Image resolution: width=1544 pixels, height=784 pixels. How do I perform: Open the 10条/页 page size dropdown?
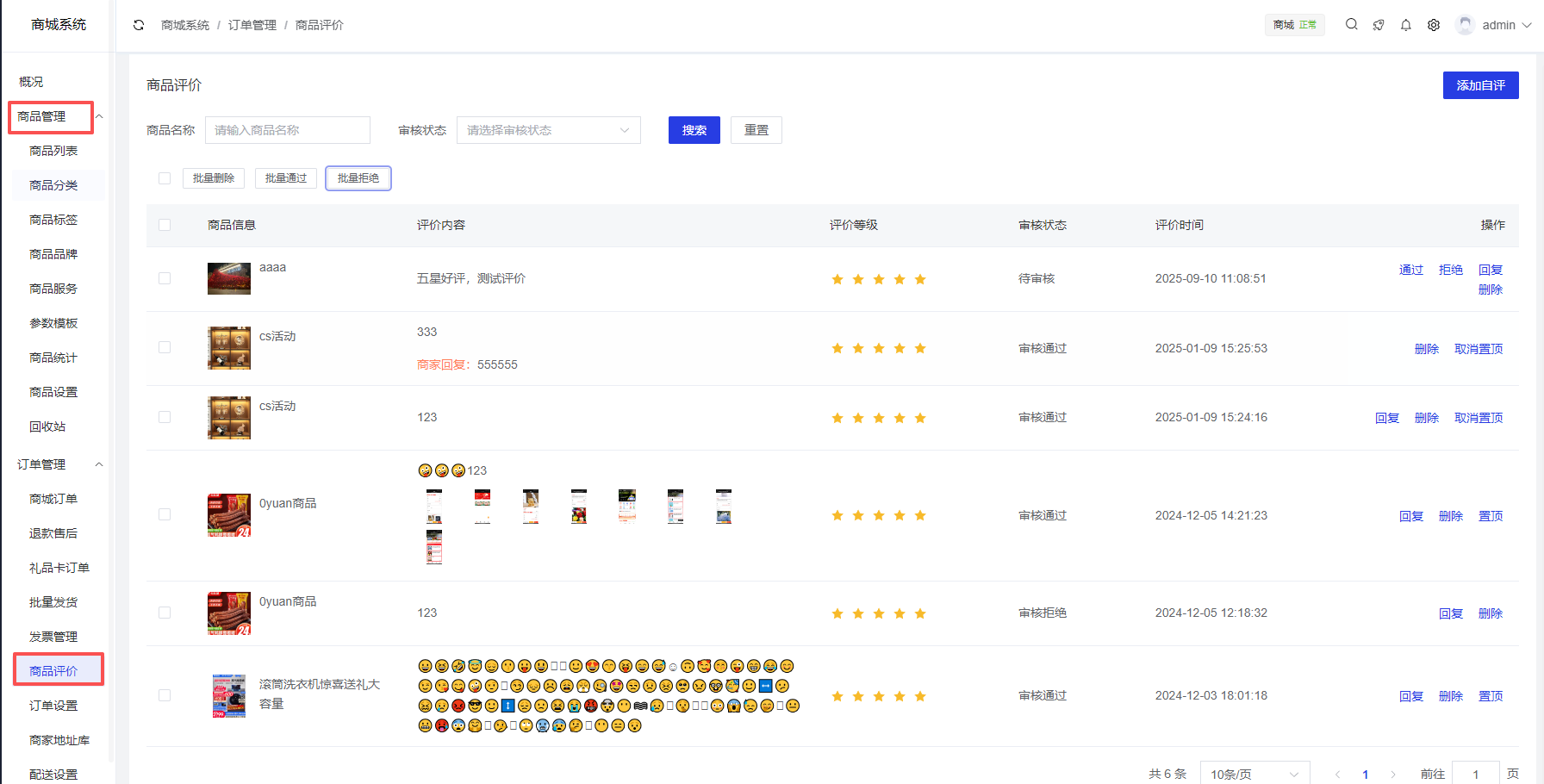(1254, 775)
